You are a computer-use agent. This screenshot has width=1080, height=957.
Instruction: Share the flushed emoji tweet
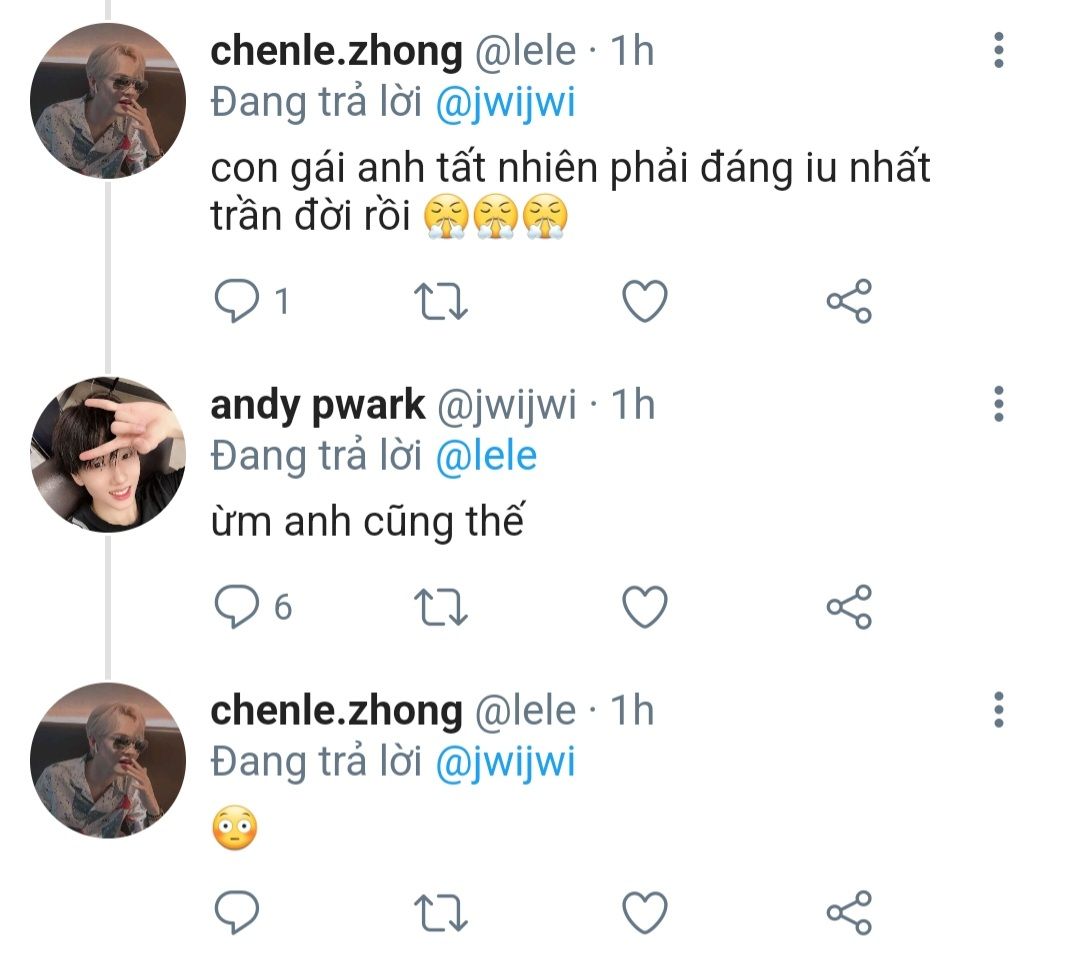pos(849,912)
